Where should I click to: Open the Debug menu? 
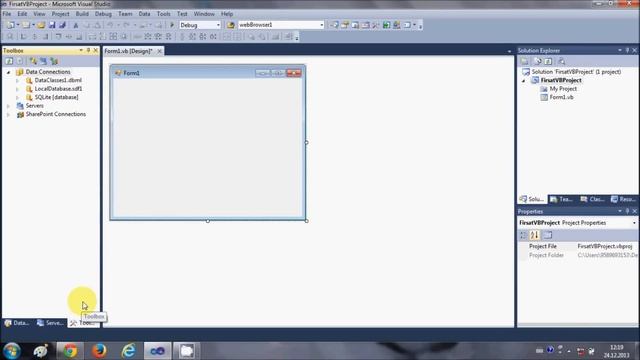click(103, 14)
